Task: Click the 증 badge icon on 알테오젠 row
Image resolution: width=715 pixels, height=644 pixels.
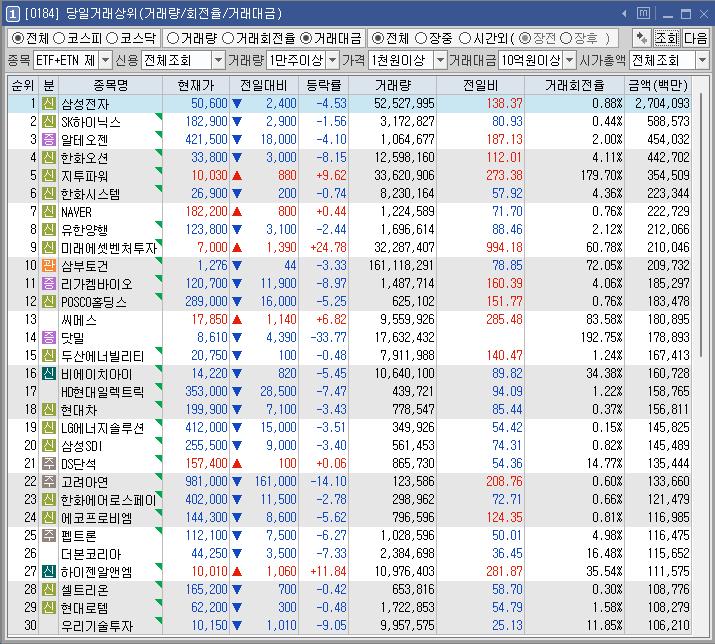Action: pyautogui.click(x=49, y=140)
